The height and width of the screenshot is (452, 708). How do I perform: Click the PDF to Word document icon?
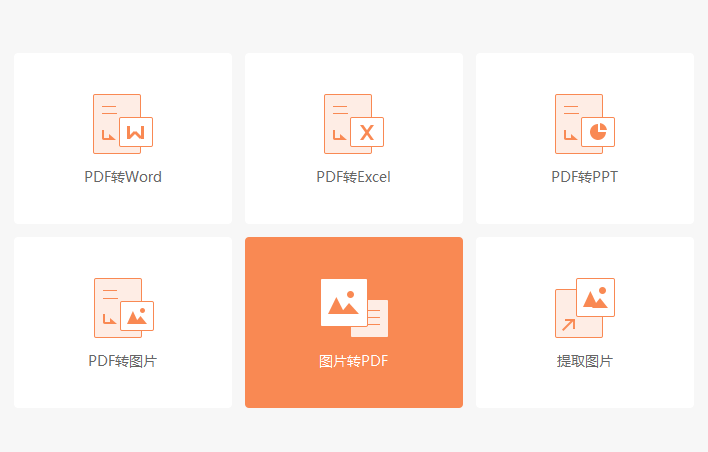[123, 124]
